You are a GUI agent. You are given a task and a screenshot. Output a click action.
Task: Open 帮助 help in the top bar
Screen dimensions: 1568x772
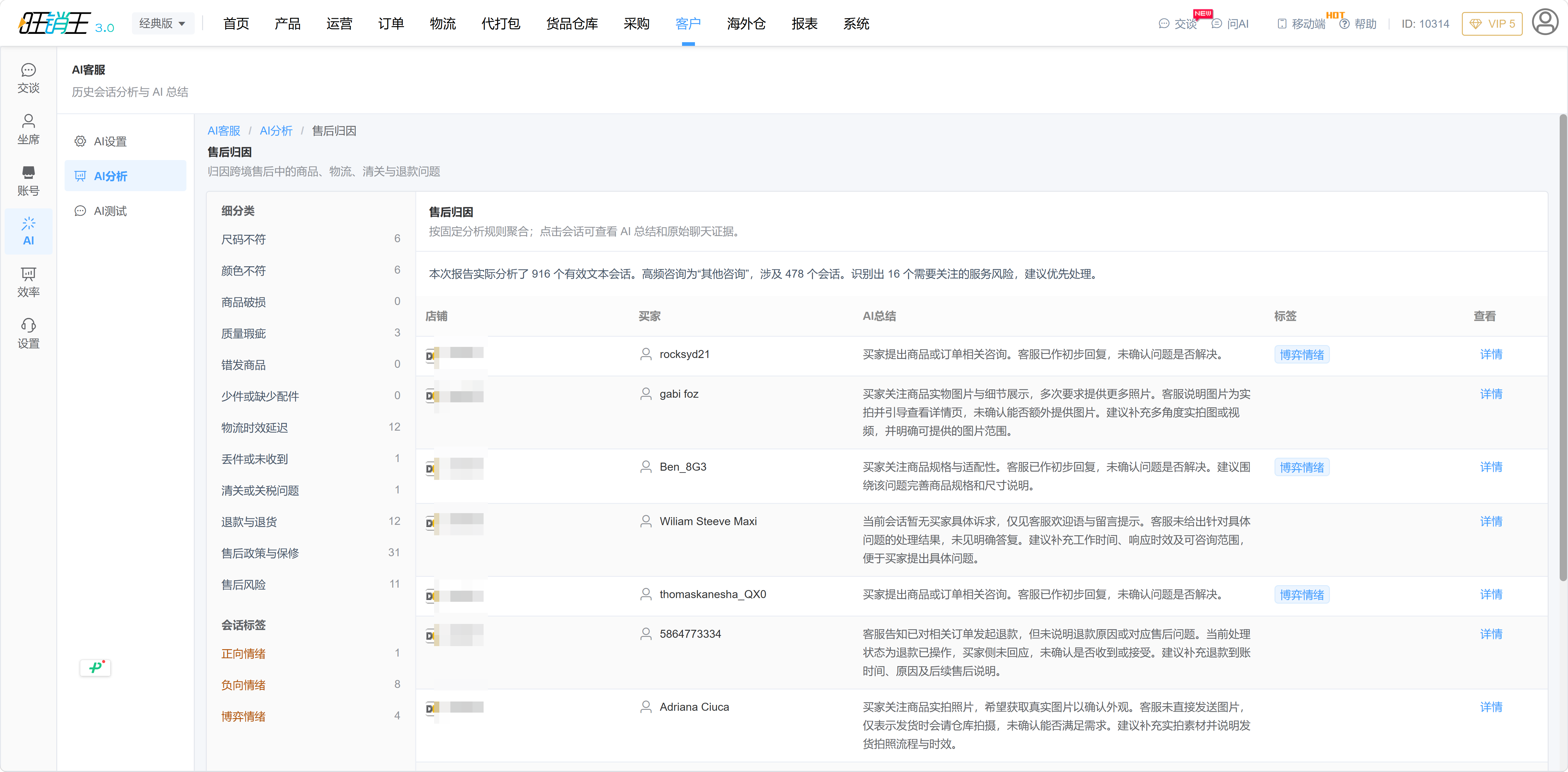pyautogui.click(x=1358, y=24)
